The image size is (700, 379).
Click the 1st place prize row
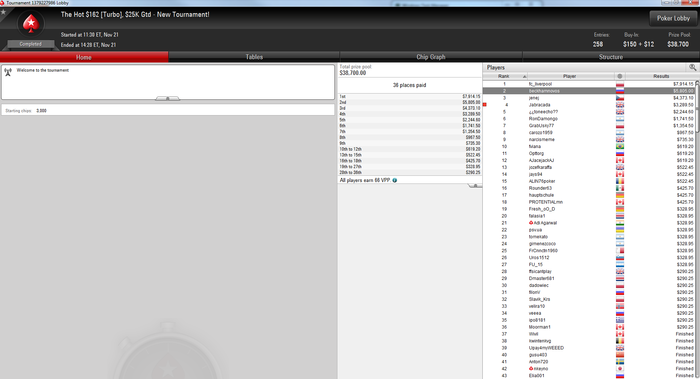tap(410, 96)
